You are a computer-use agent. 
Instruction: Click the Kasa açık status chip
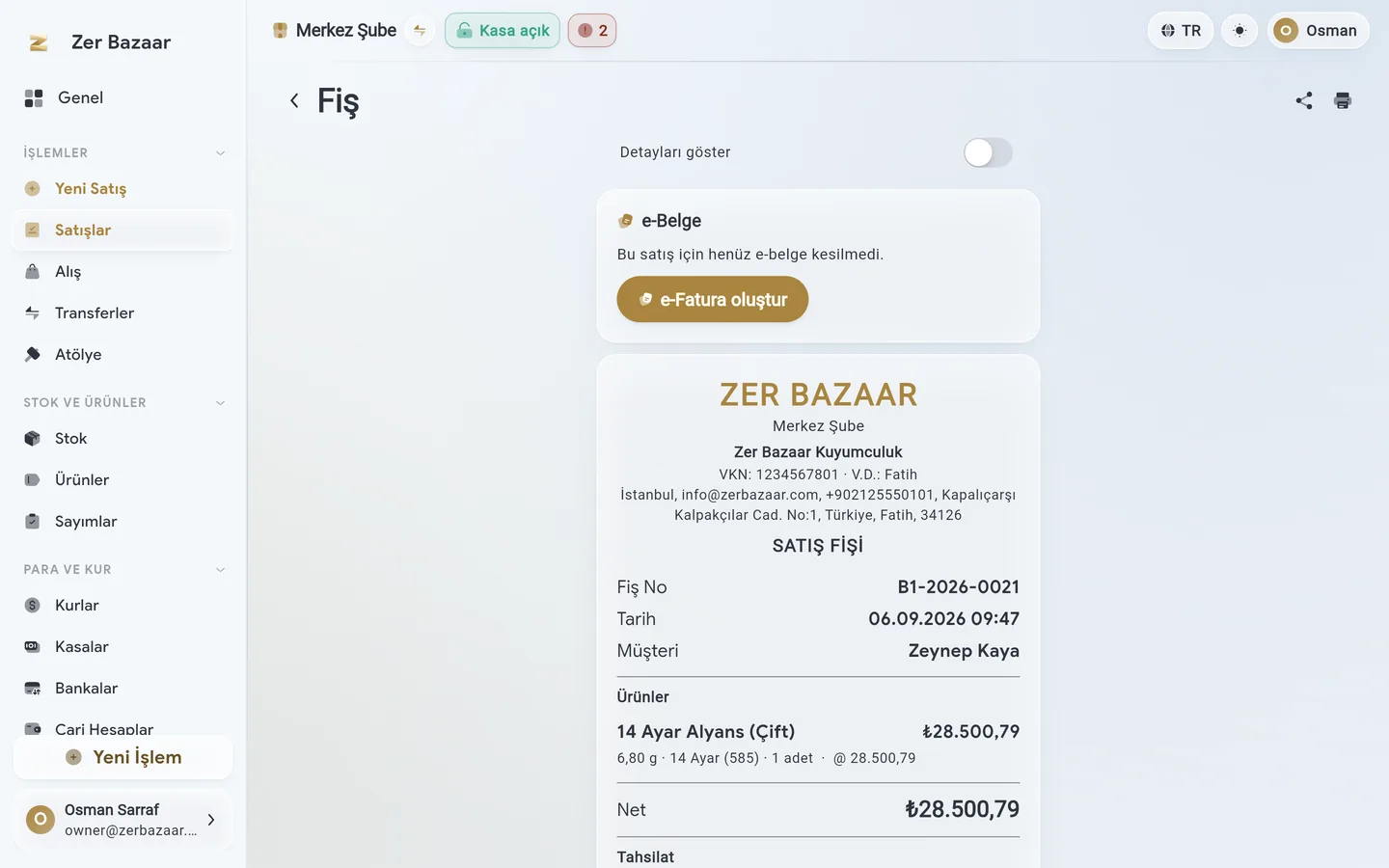[x=503, y=31]
